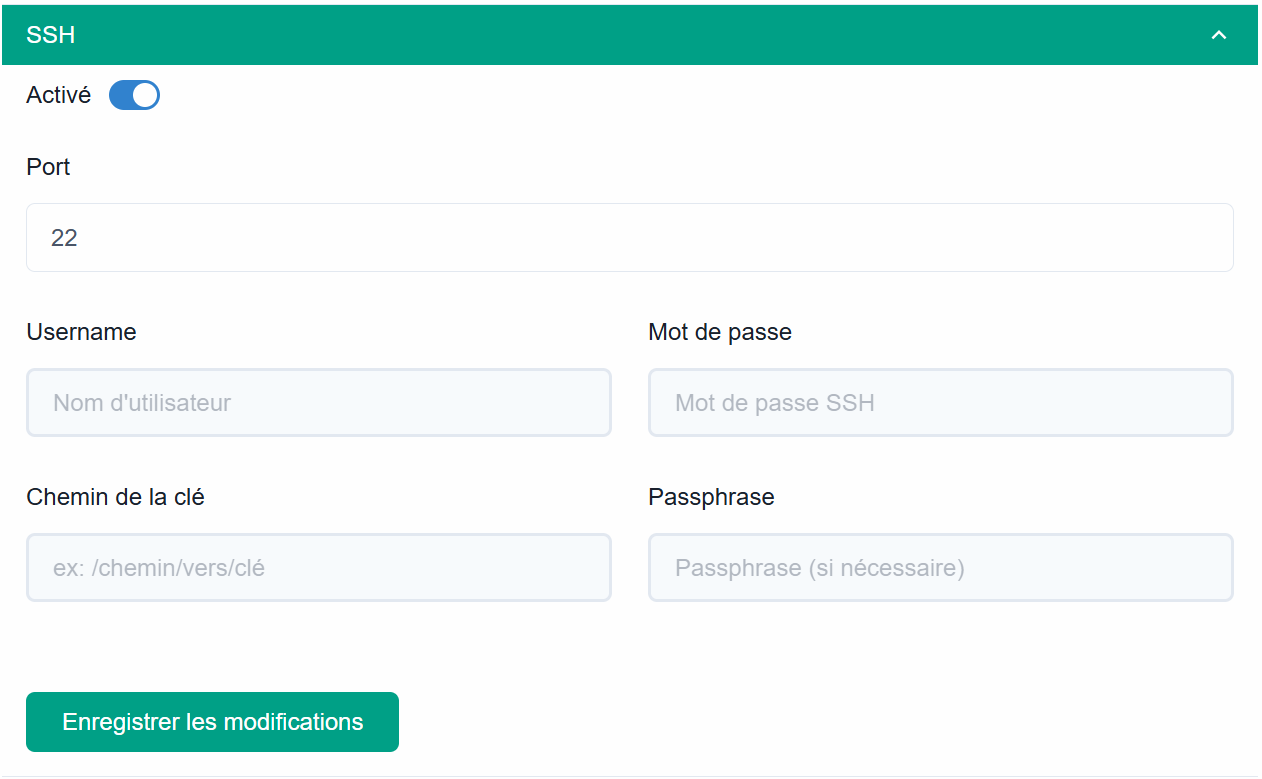Image resolution: width=1262 pixels, height=779 pixels.
Task: Save changes with the green button
Action: [212, 722]
